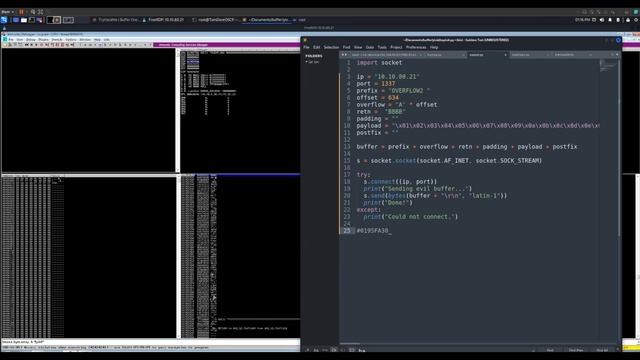Click the tab navigation arrows left of the tabs

pyautogui.click(x=344, y=55)
